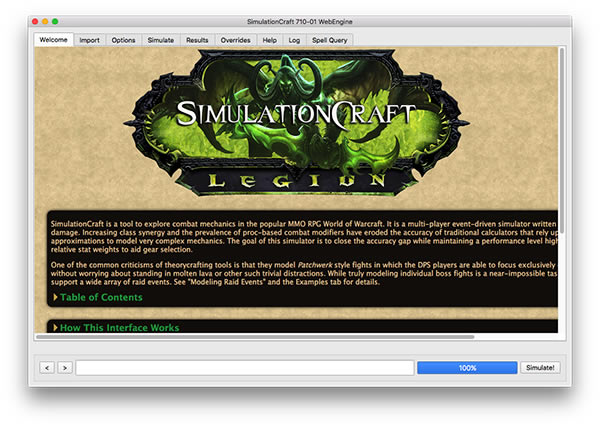This screenshot has width=600, height=427.
Task: Click the italic word Patchwerk in text
Action: (x=315, y=265)
